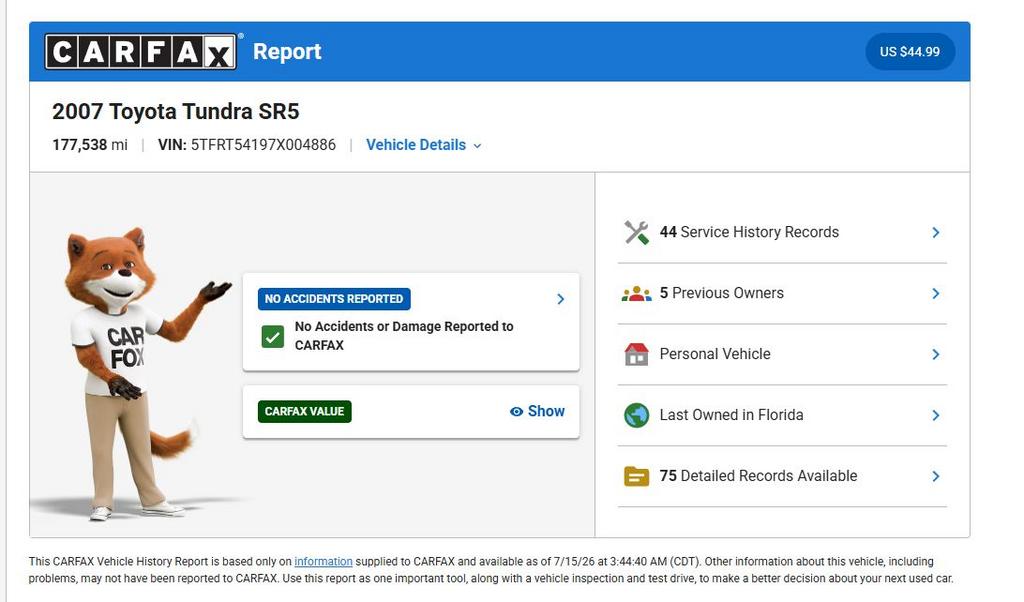Screen dimensions: 1024x602
Task: Open the information link in the disclaimer
Action: [323, 562]
